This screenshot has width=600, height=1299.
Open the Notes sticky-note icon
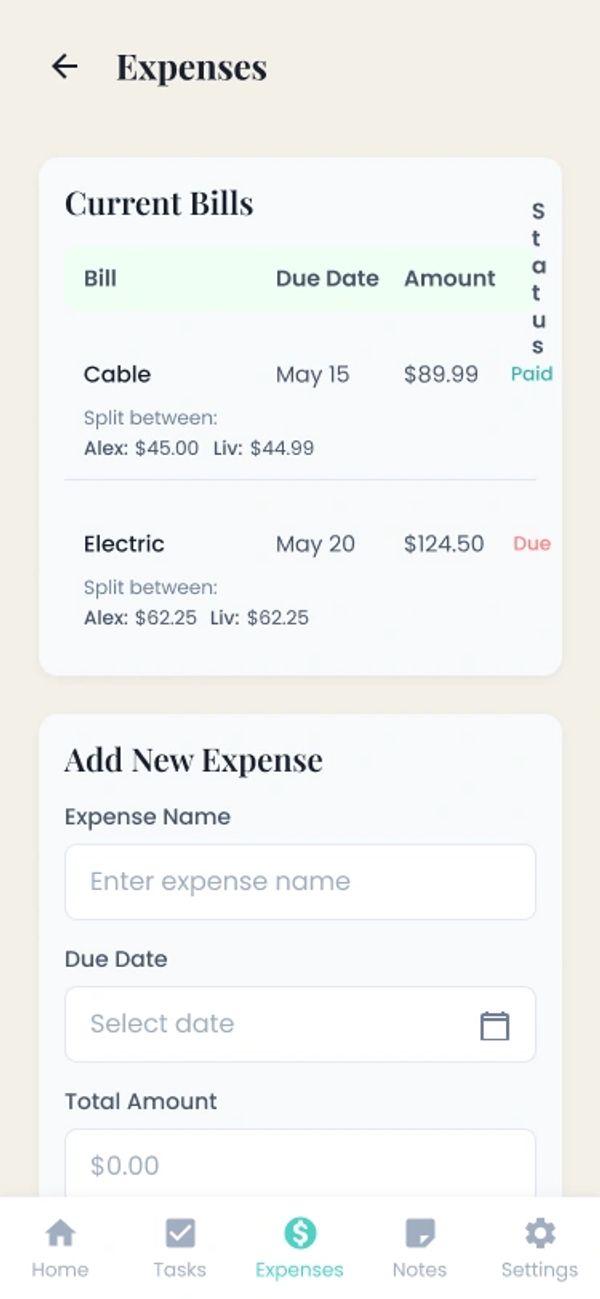(x=419, y=1233)
